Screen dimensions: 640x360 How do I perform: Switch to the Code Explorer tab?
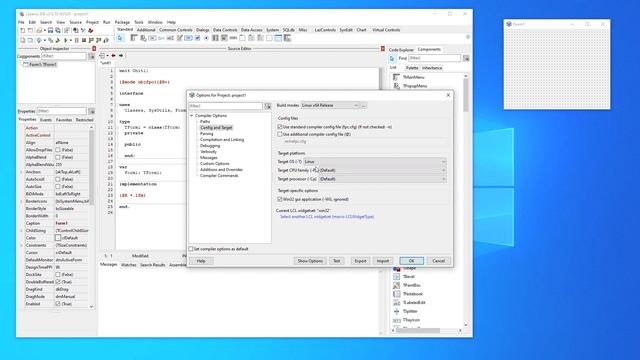[x=401, y=49]
